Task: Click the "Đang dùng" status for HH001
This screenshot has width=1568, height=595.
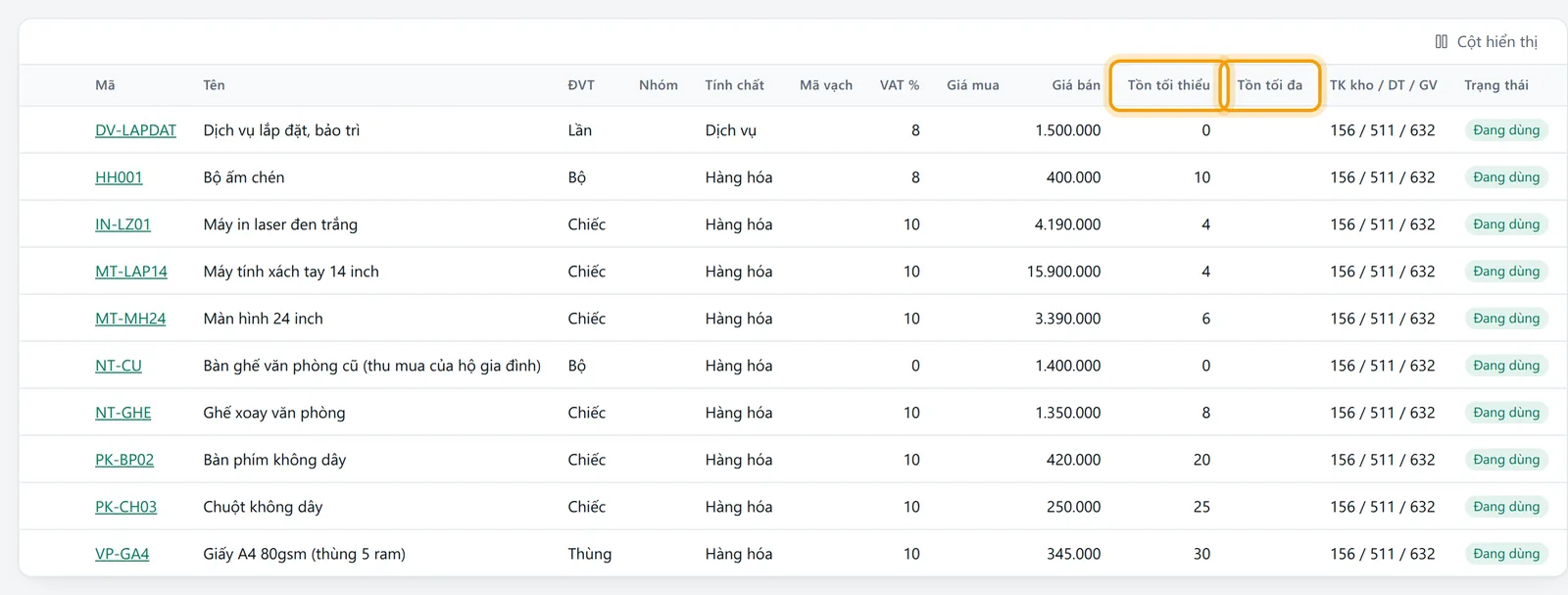Action: click(x=1506, y=177)
